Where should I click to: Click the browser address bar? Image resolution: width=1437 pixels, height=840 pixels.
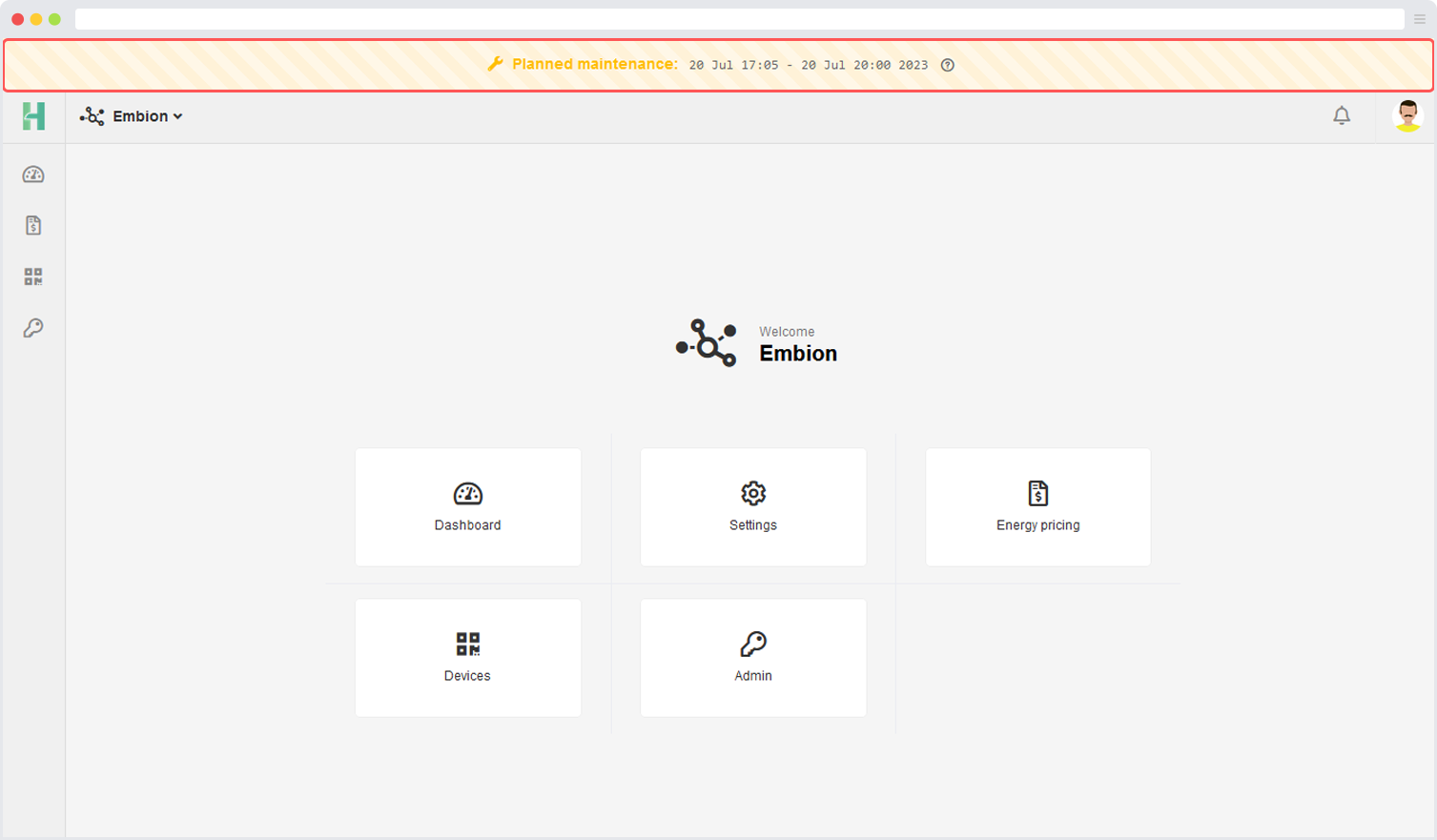coord(738,19)
